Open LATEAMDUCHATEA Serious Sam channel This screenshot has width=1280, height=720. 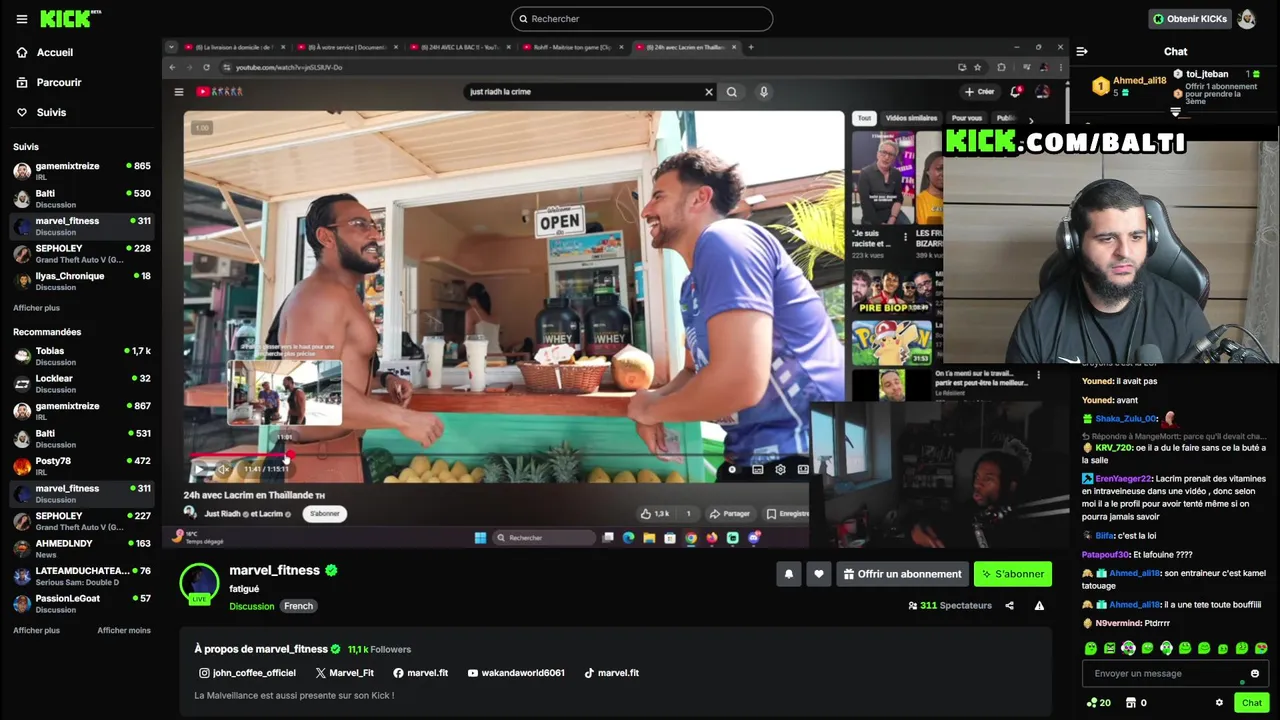pos(82,576)
